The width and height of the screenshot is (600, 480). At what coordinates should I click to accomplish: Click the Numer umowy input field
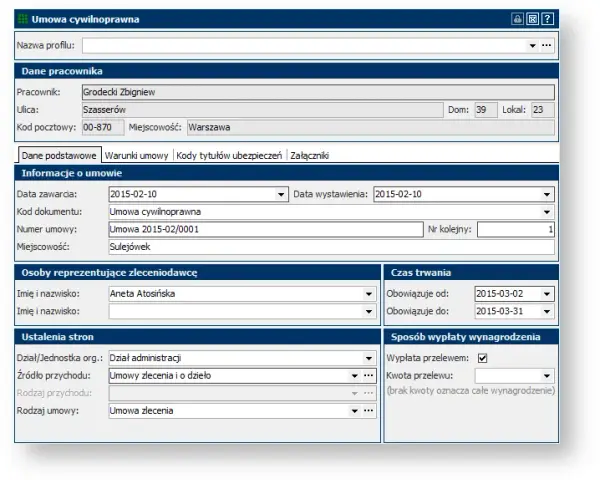coord(266,230)
